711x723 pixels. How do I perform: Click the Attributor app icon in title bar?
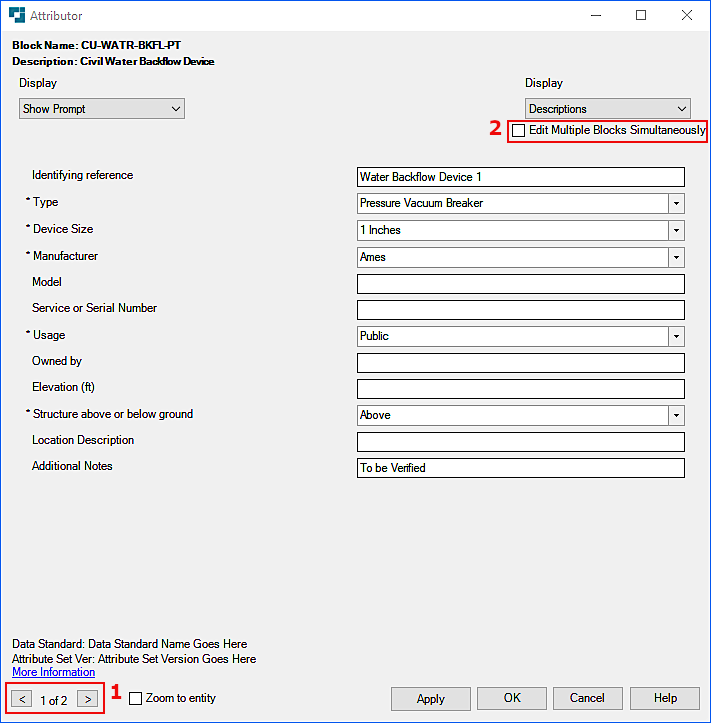point(16,16)
